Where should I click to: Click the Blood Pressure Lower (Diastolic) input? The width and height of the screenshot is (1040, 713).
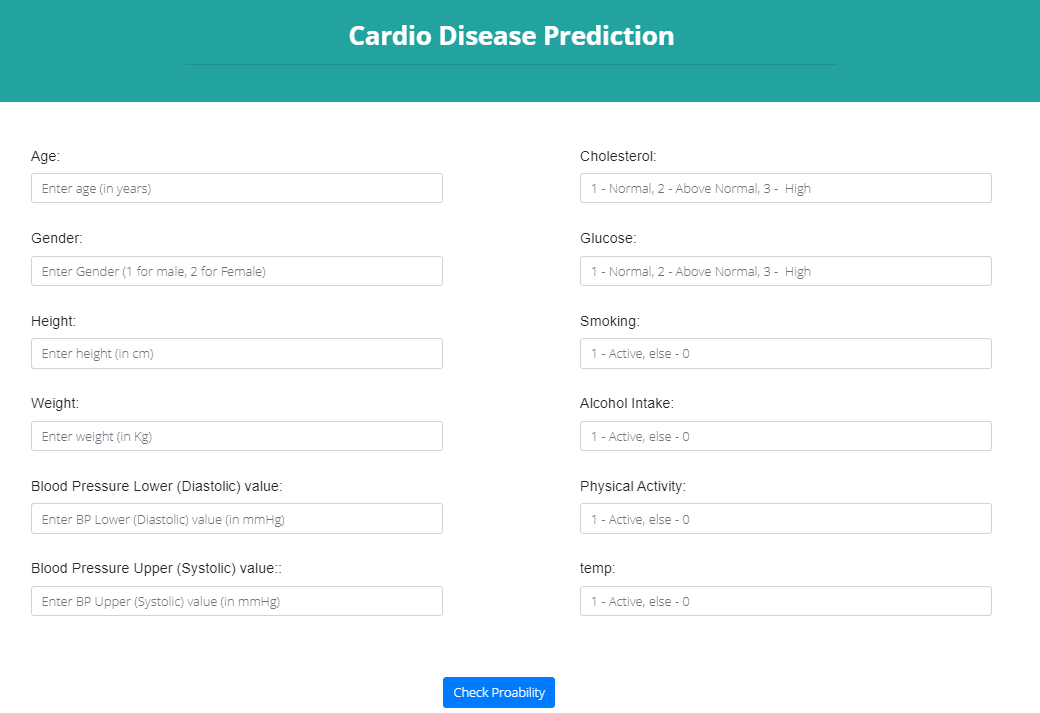click(x=236, y=518)
